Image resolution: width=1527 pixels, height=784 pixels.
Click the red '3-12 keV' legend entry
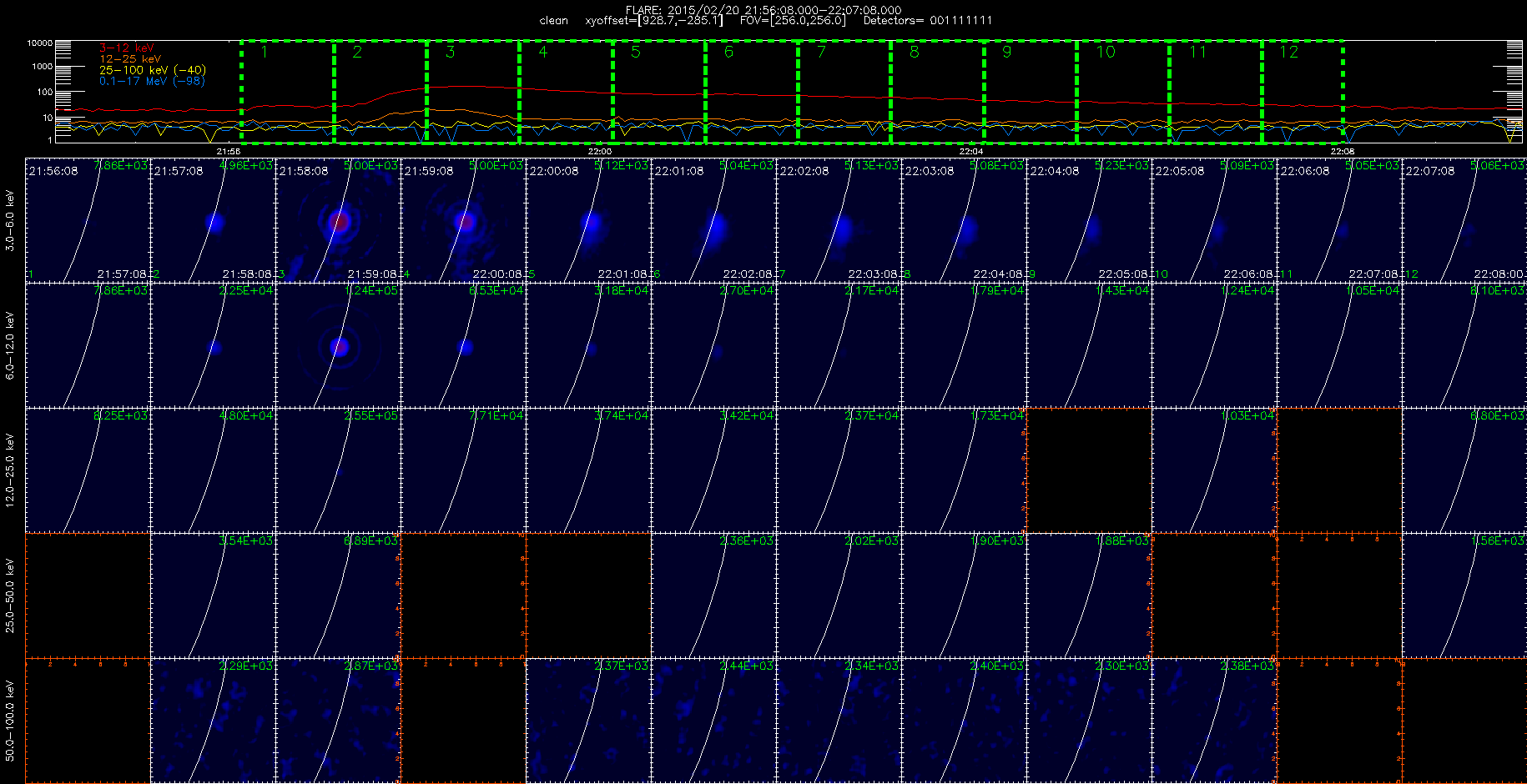pyautogui.click(x=127, y=48)
